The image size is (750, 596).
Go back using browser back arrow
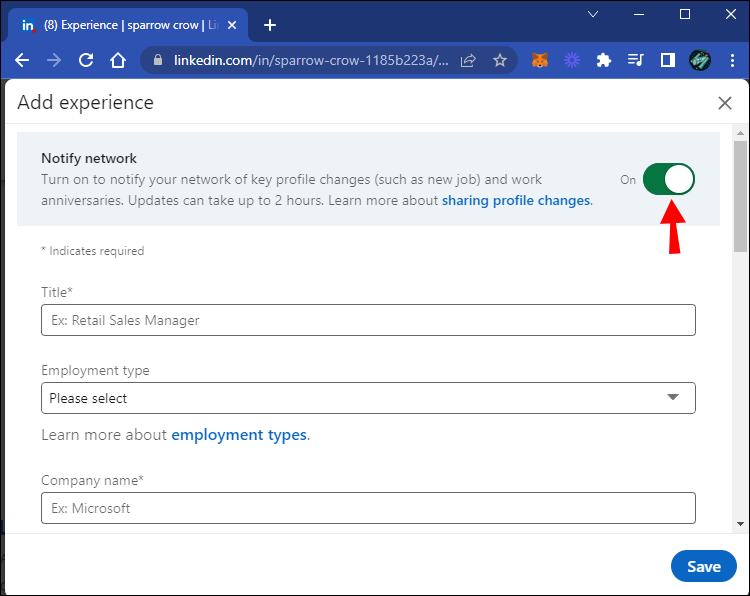click(x=22, y=60)
